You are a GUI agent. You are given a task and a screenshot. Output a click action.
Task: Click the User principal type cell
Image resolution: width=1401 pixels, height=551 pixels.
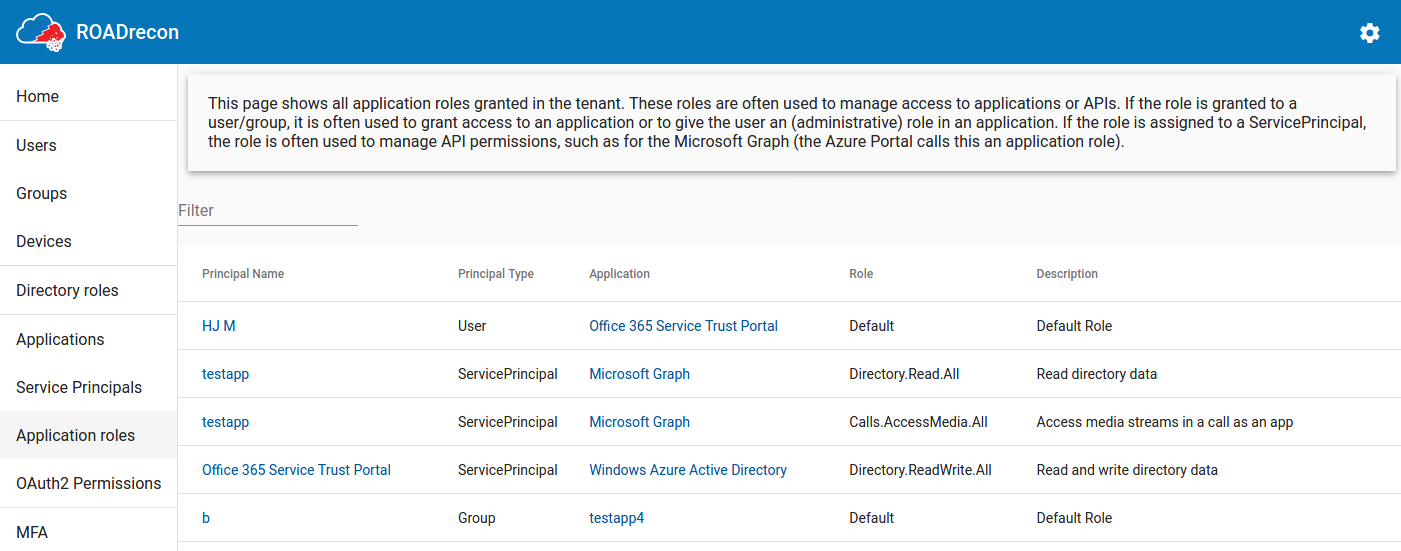(x=472, y=326)
